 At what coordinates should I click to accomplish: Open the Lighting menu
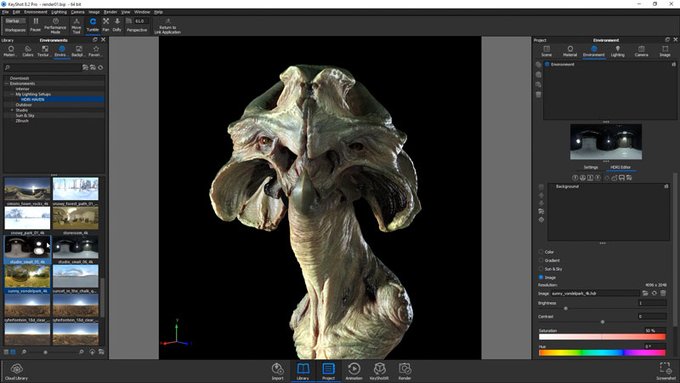[59, 12]
